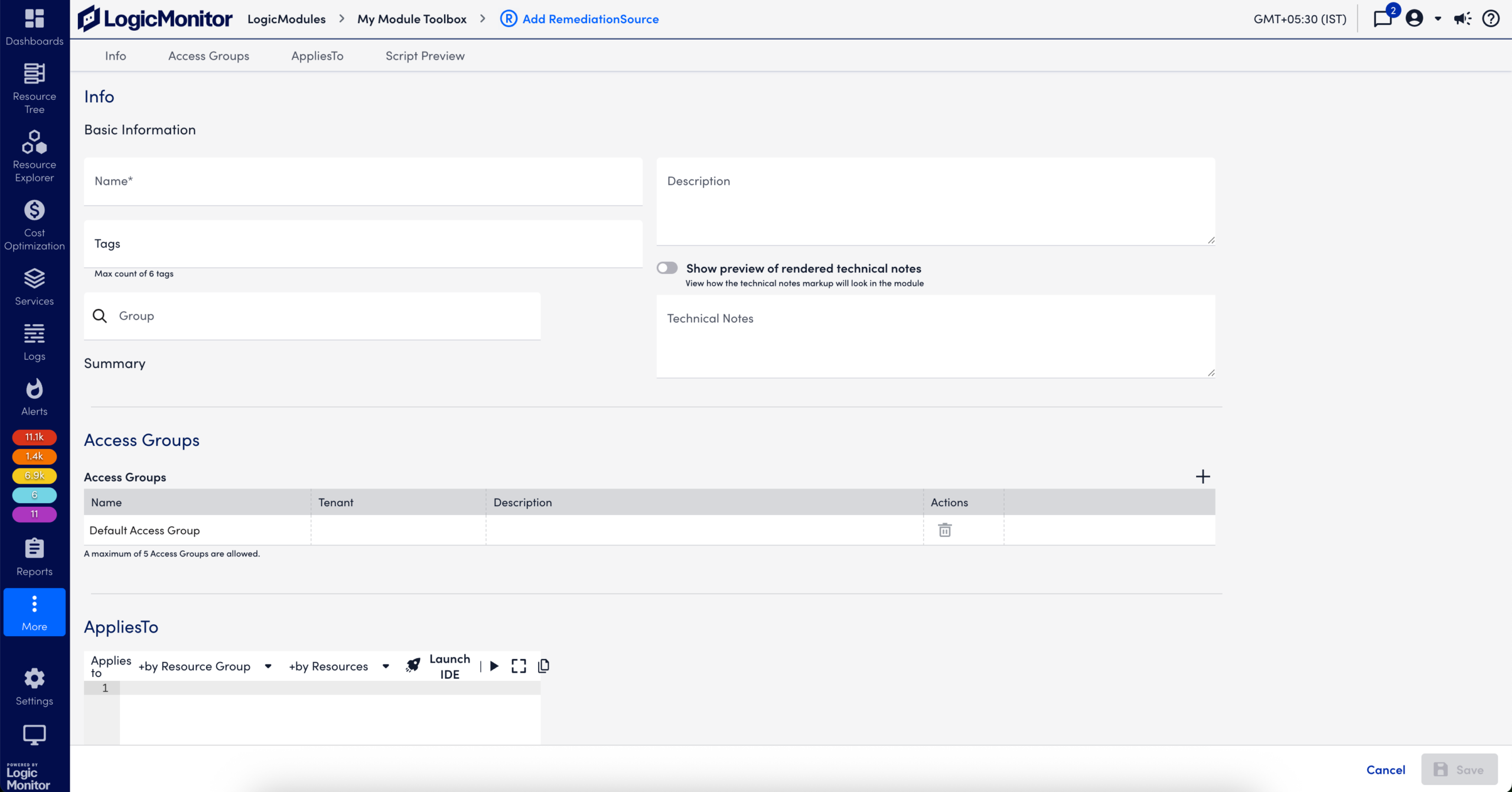Open Cost Optimization
The height and width of the screenshot is (792, 1512).
34,225
